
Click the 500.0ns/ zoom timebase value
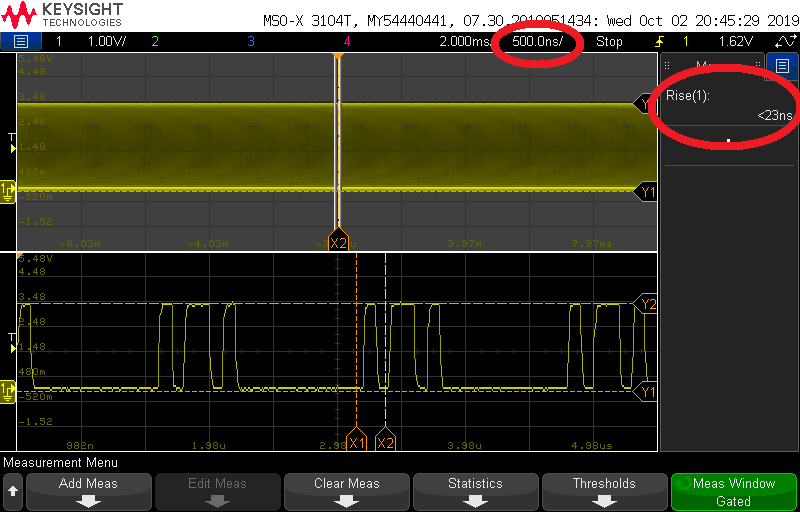[540, 42]
